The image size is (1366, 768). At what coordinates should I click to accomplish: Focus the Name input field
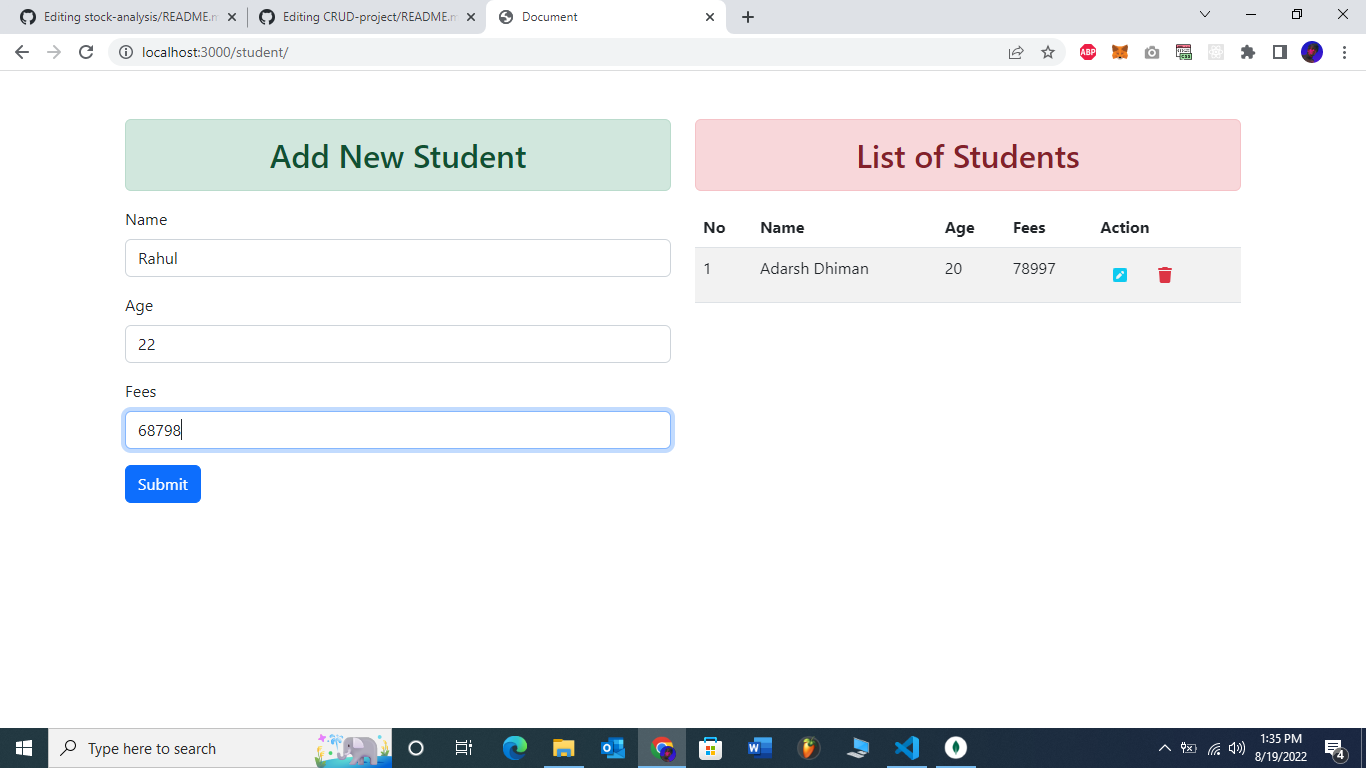[x=398, y=258]
